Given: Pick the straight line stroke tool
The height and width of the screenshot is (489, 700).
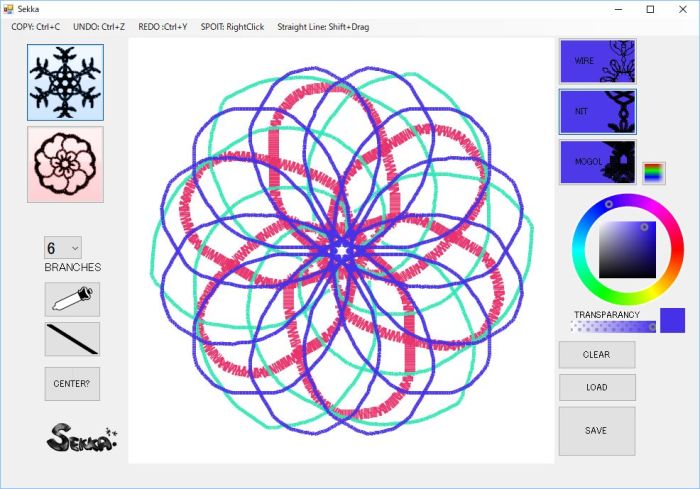Looking at the screenshot, I should (72, 339).
